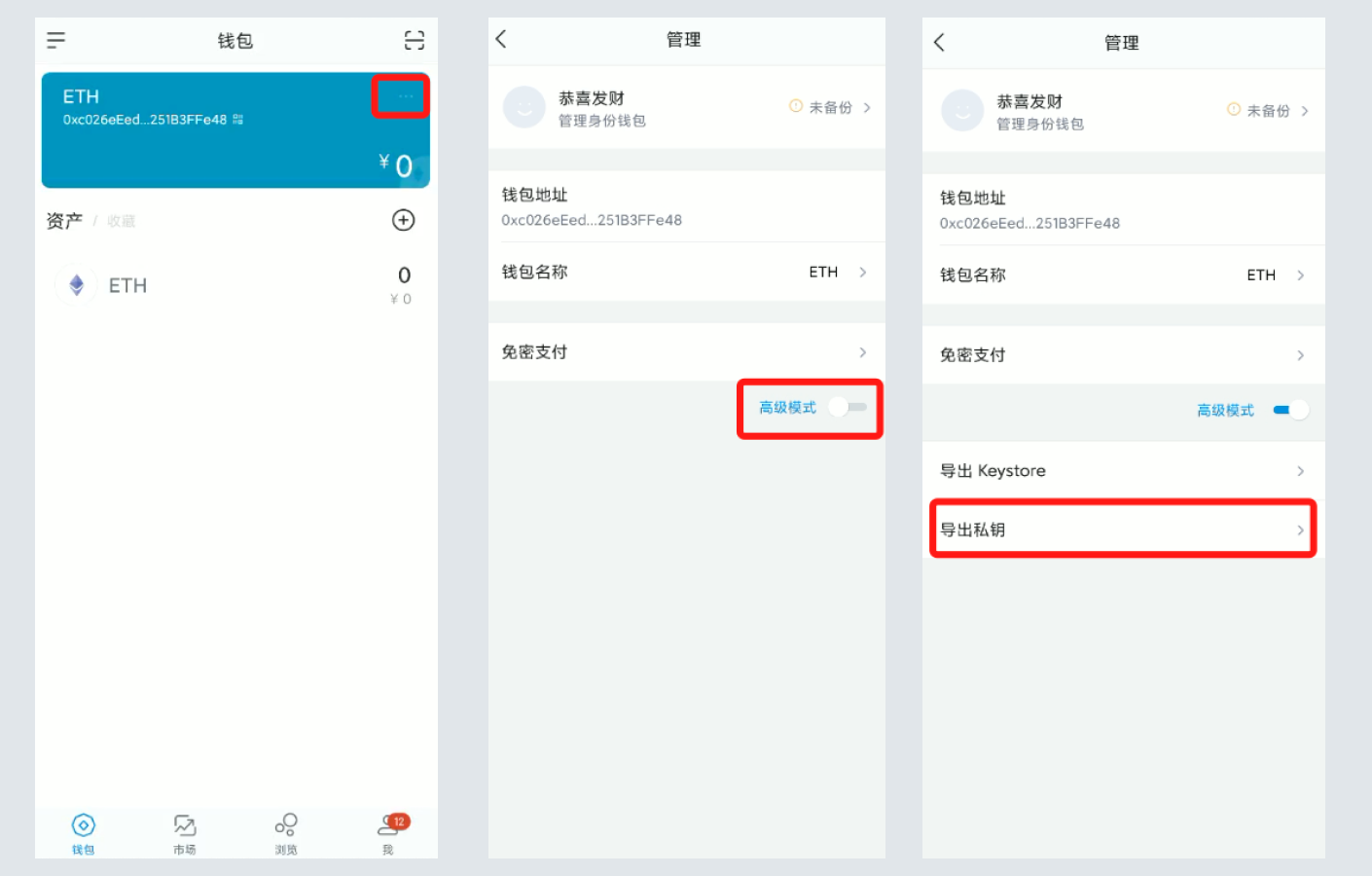Open 钱包名称 chevron in right screen
Viewport: 1372px width, 876px height.
tap(1300, 274)
